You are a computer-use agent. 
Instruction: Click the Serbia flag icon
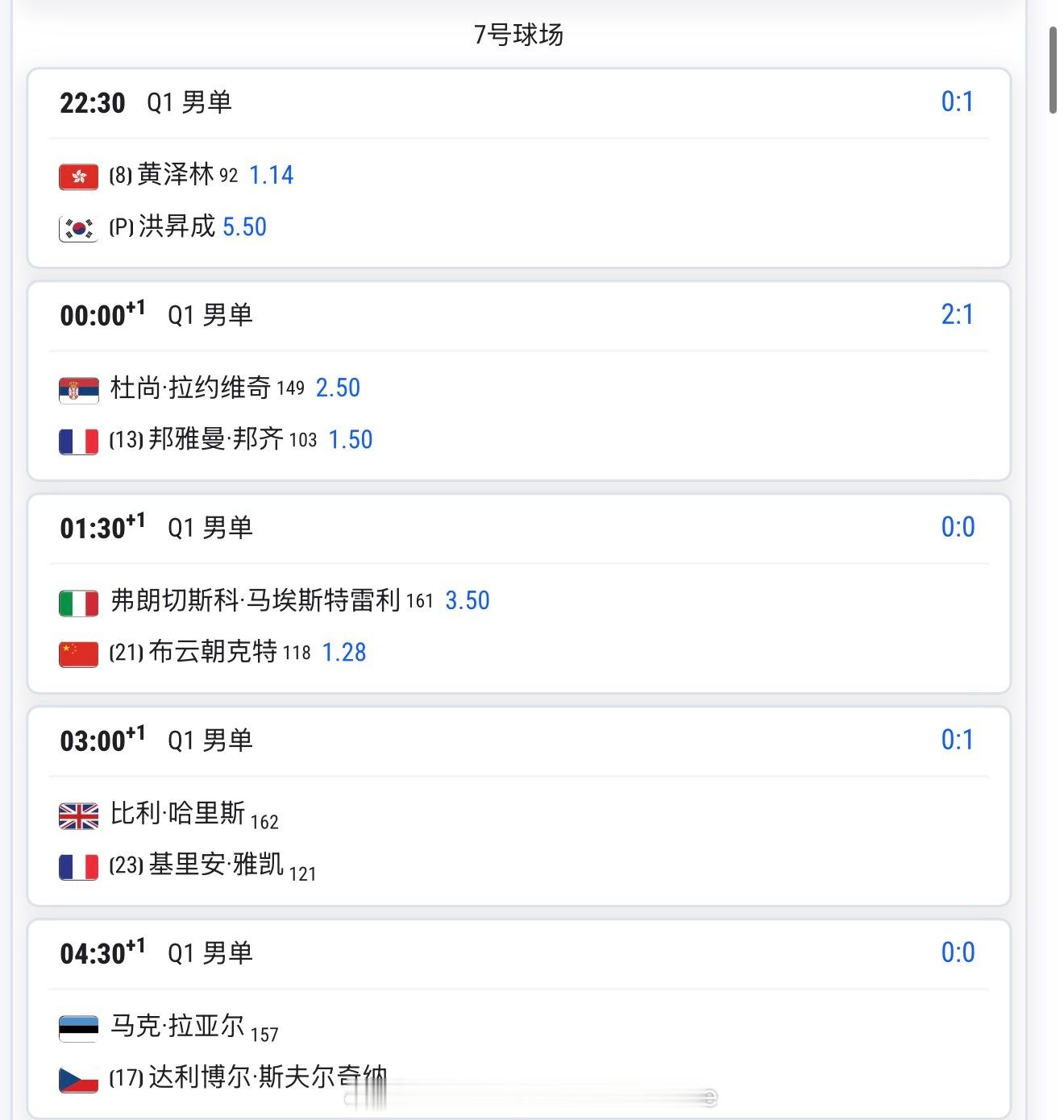coord(79,390)
